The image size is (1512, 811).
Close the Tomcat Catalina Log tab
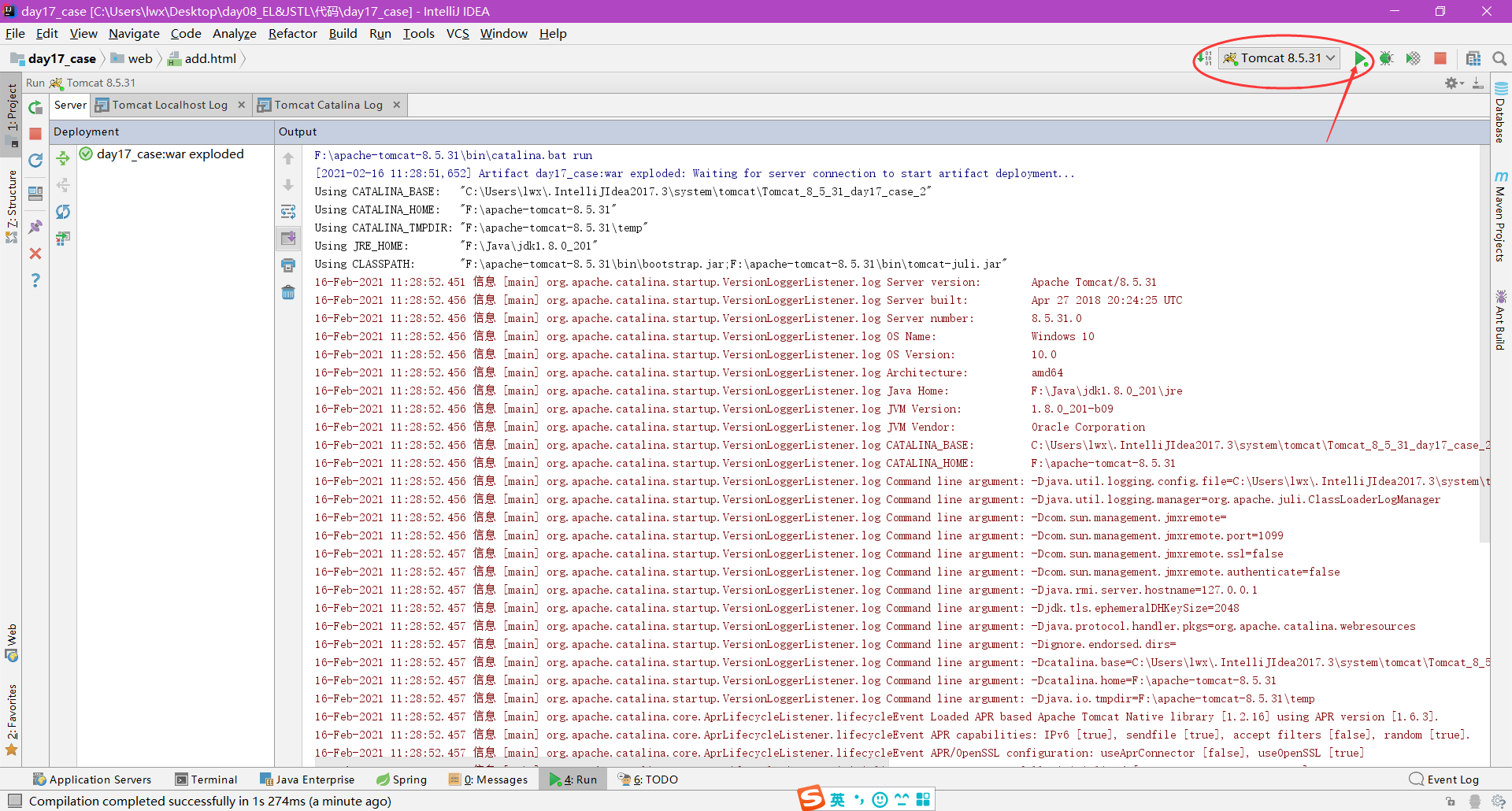click(397, 105)
